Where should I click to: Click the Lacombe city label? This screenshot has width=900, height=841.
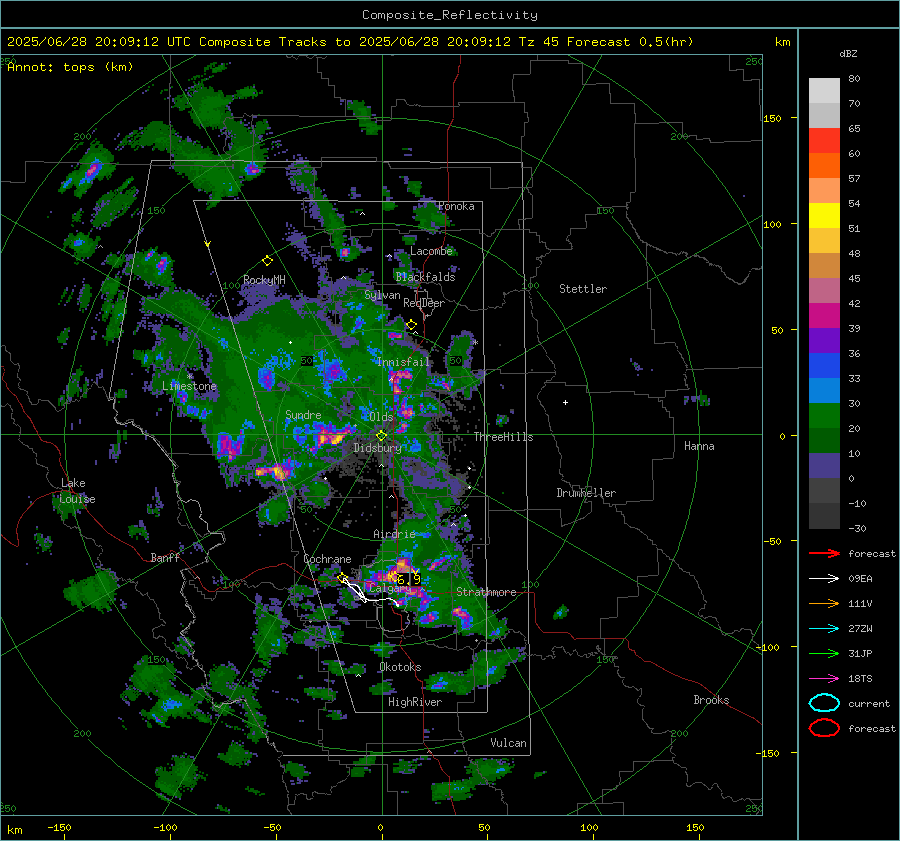pos(431,251)
